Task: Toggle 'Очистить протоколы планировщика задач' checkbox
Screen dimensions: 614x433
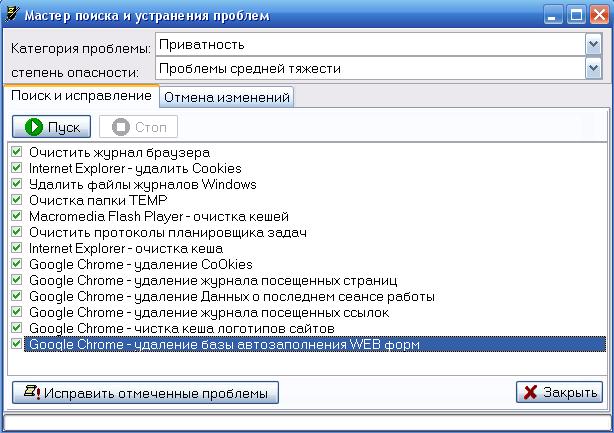Action: tap(16, 232)
